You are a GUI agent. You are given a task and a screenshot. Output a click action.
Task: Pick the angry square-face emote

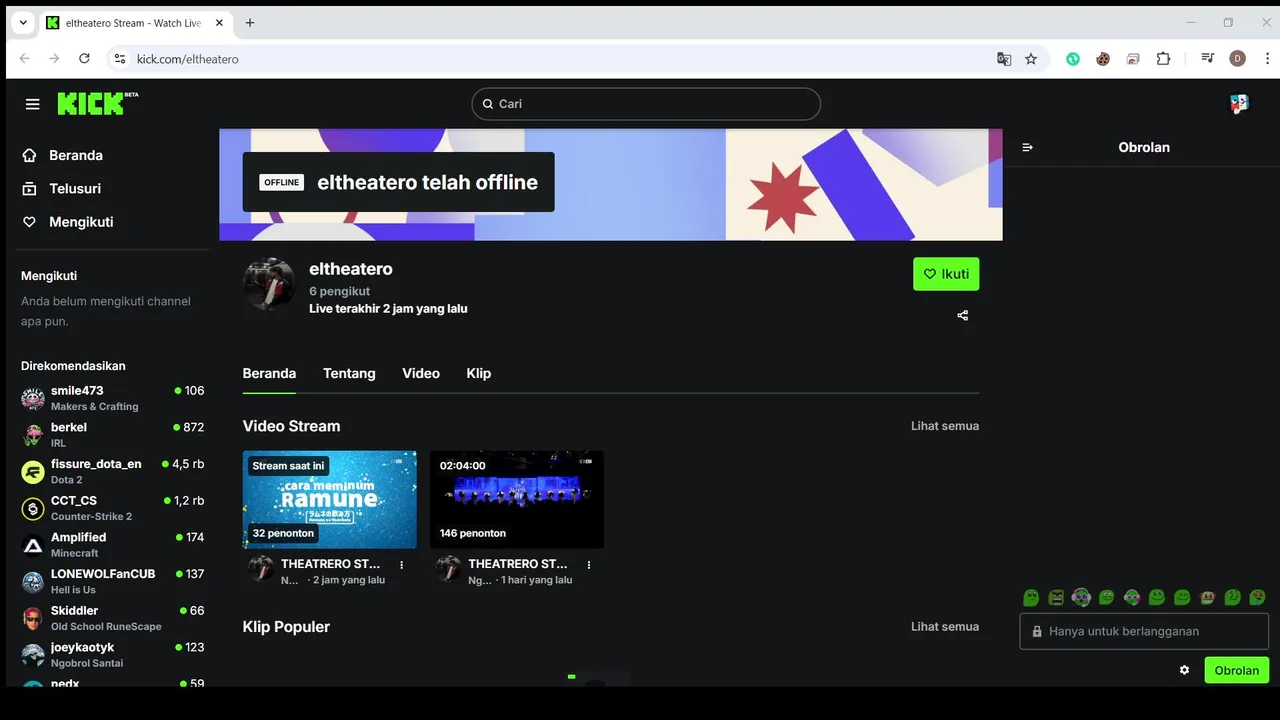[x=1056, y=597]
